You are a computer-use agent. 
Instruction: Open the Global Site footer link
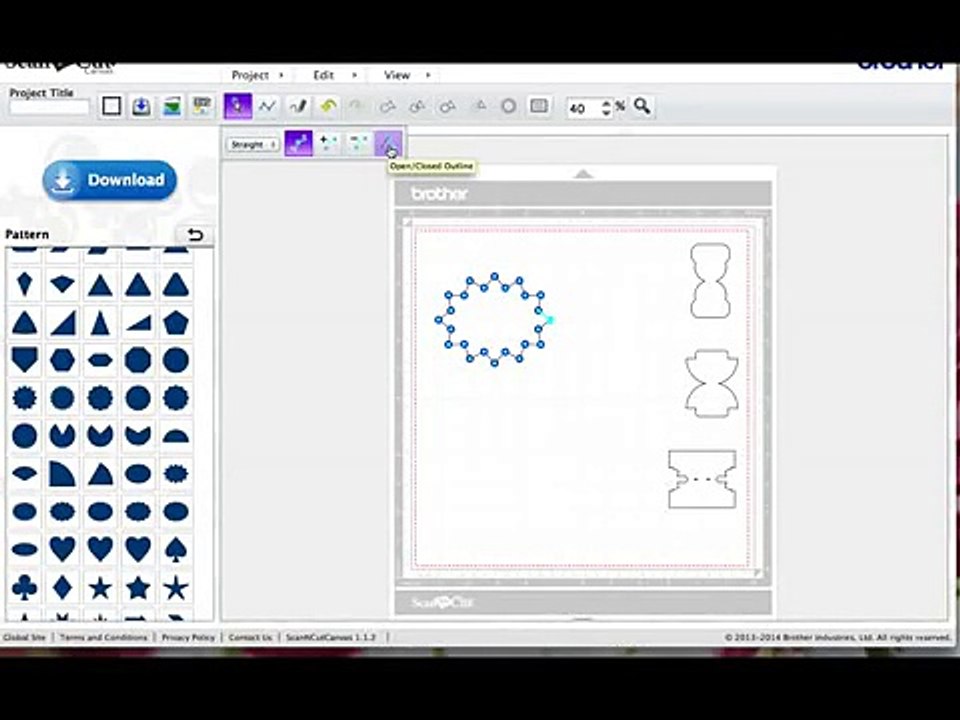[24, 637]
